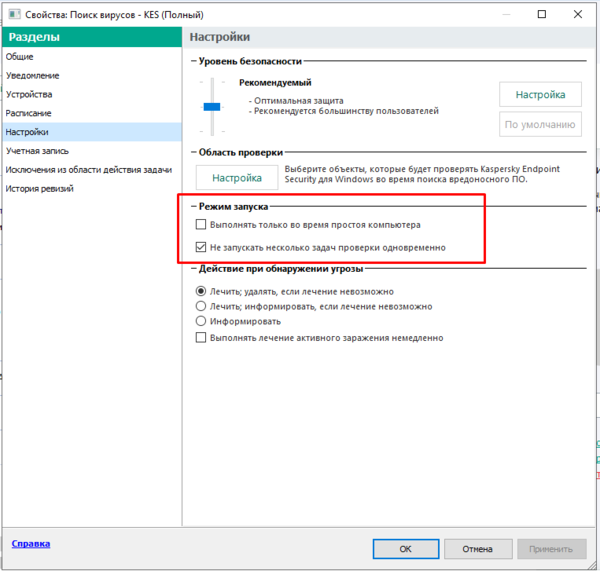
Task: Select the Настройки section in the sidebar
Action: pos(92,132)
